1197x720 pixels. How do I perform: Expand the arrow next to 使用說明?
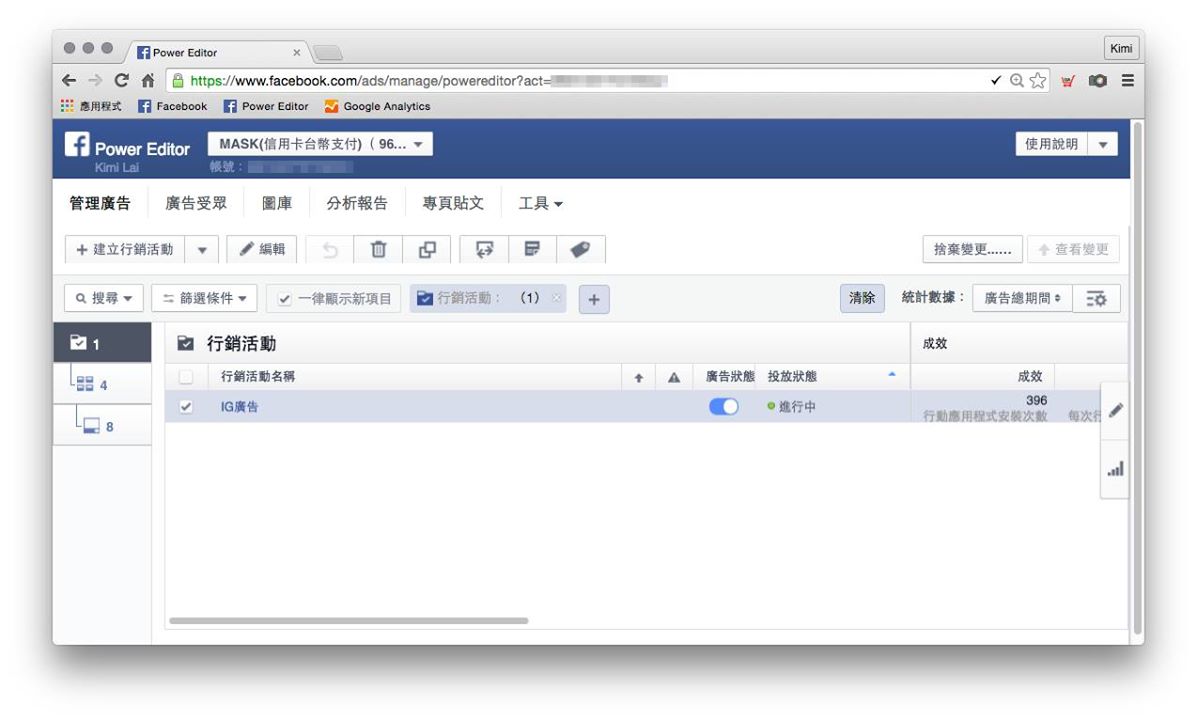click(x=1102, y=144)
